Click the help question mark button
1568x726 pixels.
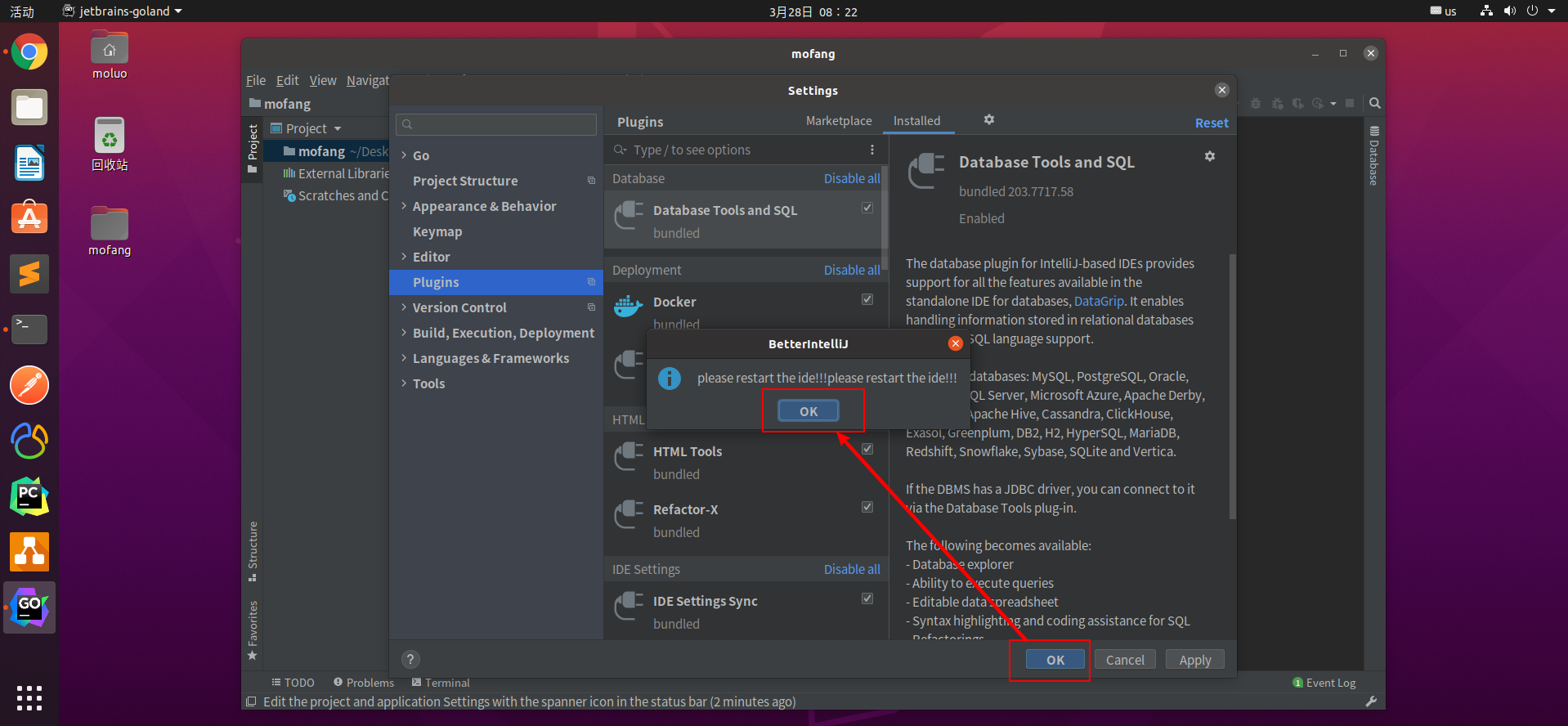[410, 659]
